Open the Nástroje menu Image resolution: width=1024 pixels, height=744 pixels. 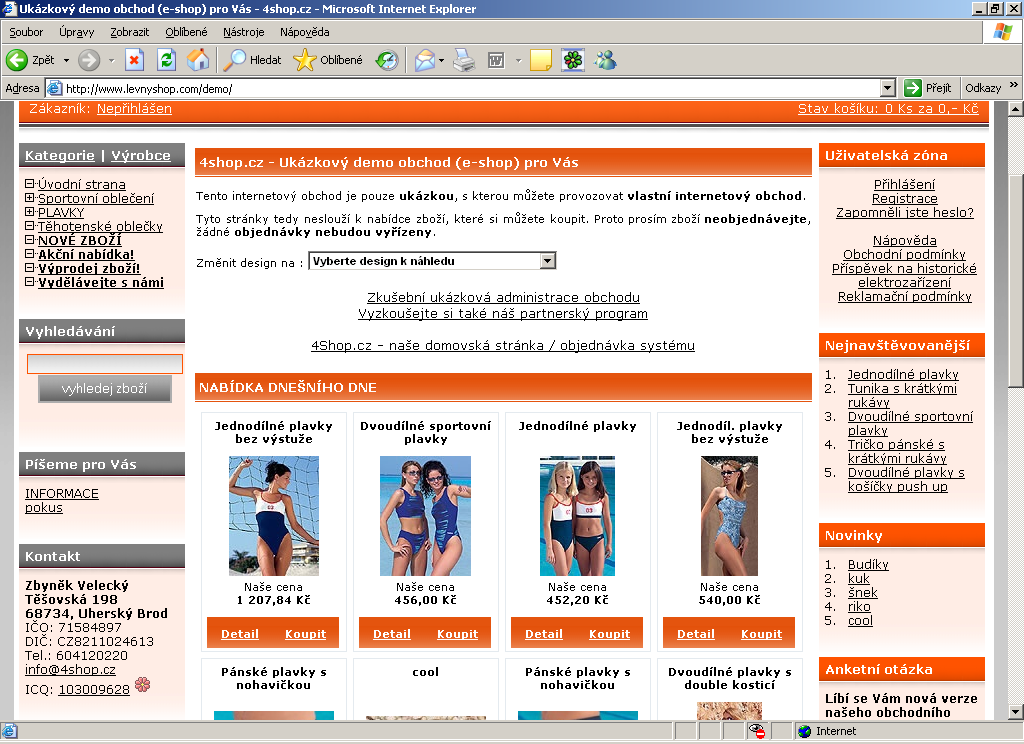(244, 32)
